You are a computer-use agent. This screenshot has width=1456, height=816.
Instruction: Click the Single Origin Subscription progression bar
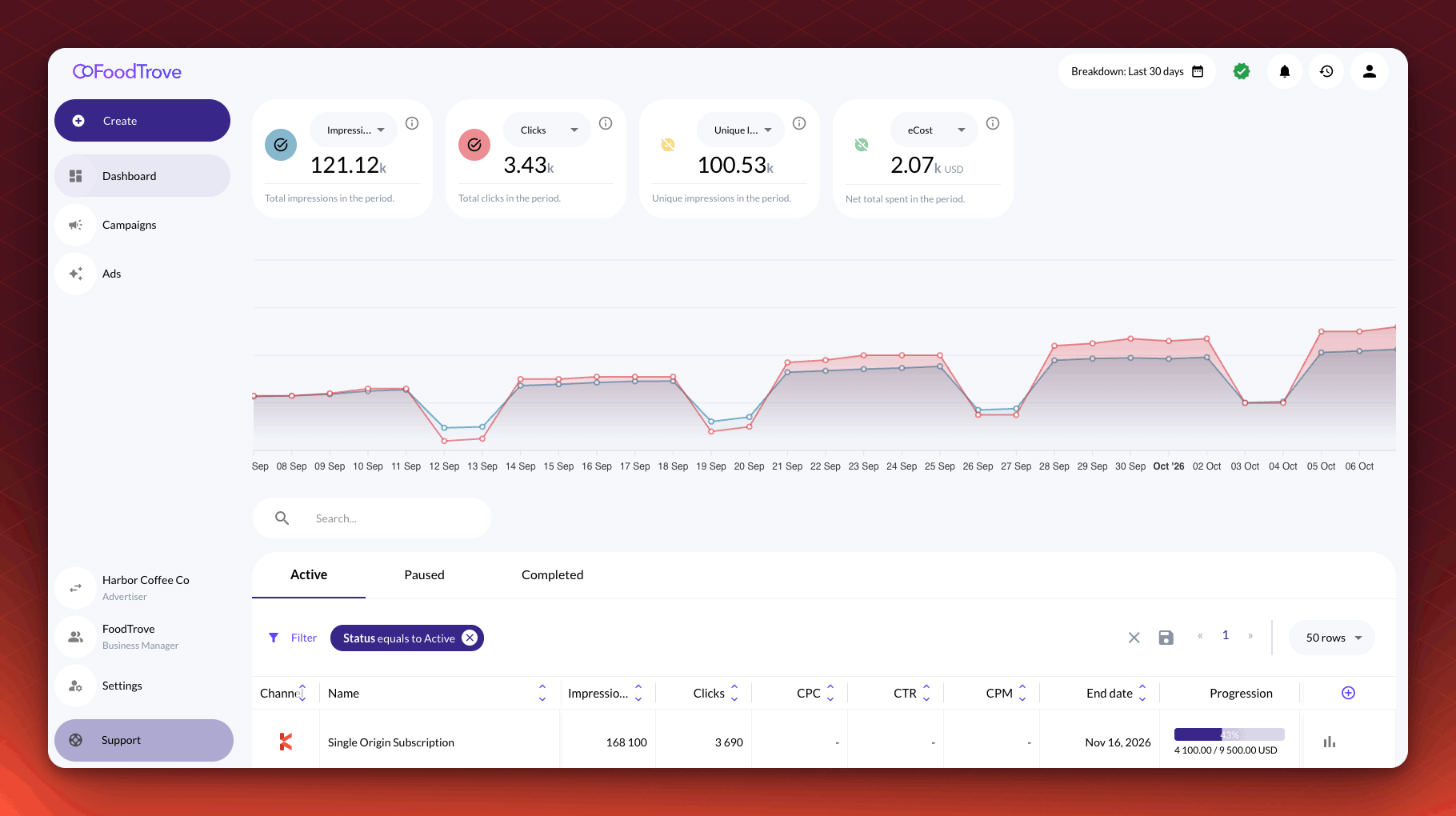click(1229, 734)
